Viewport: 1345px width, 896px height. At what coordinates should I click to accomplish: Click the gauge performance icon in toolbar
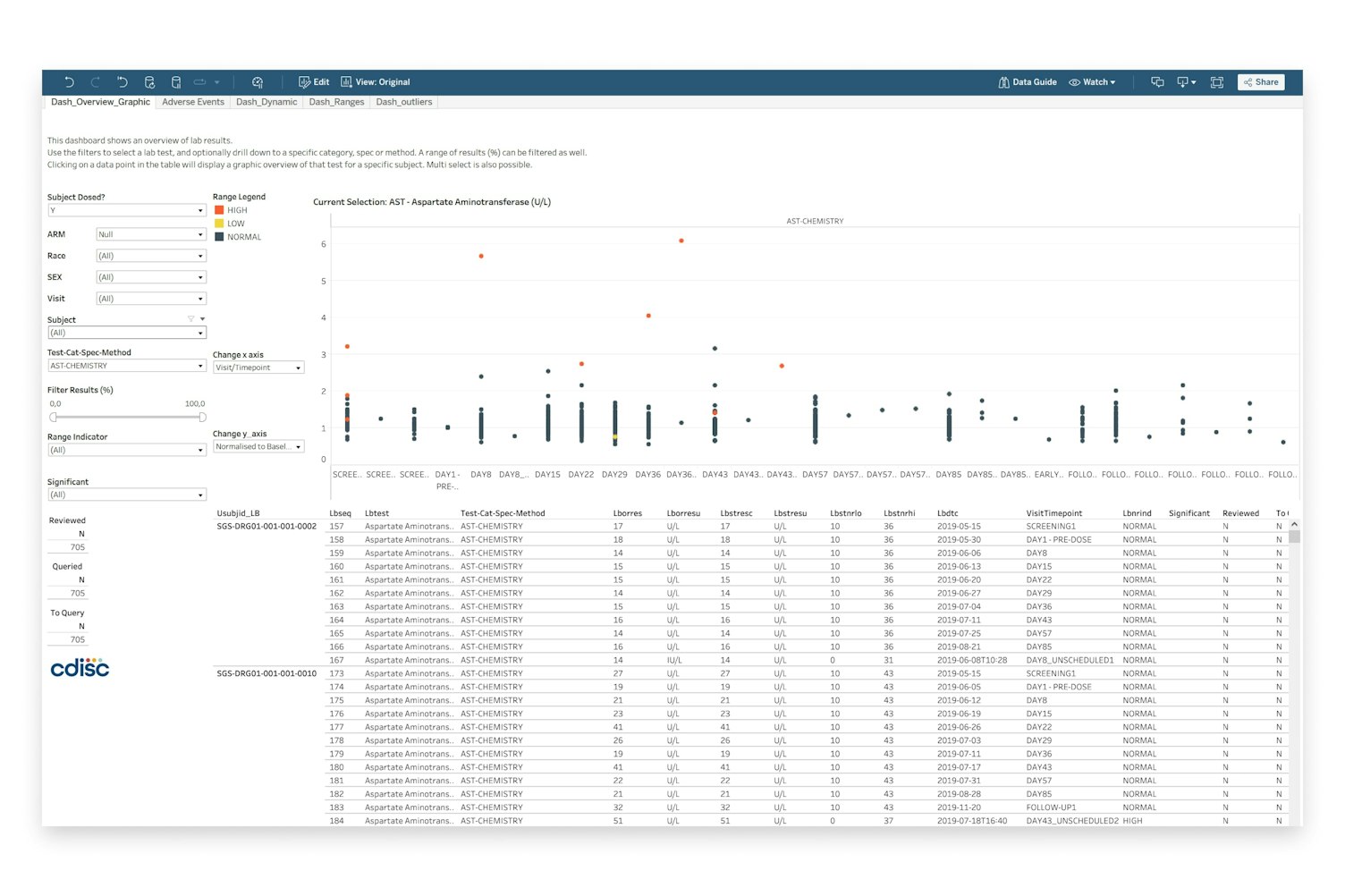click(258, 82)
